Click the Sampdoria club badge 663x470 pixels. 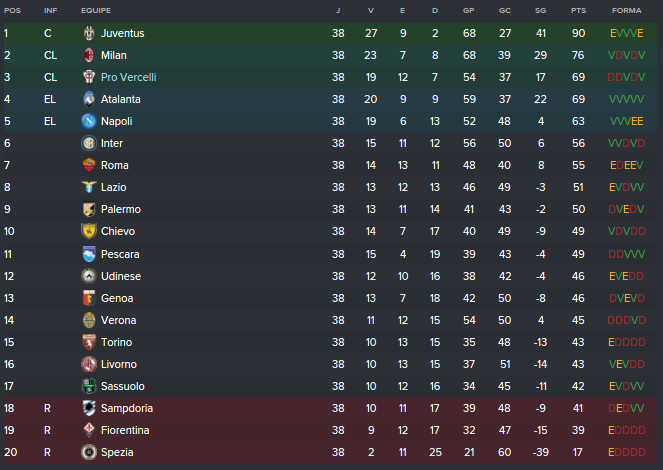click(89, 408)
